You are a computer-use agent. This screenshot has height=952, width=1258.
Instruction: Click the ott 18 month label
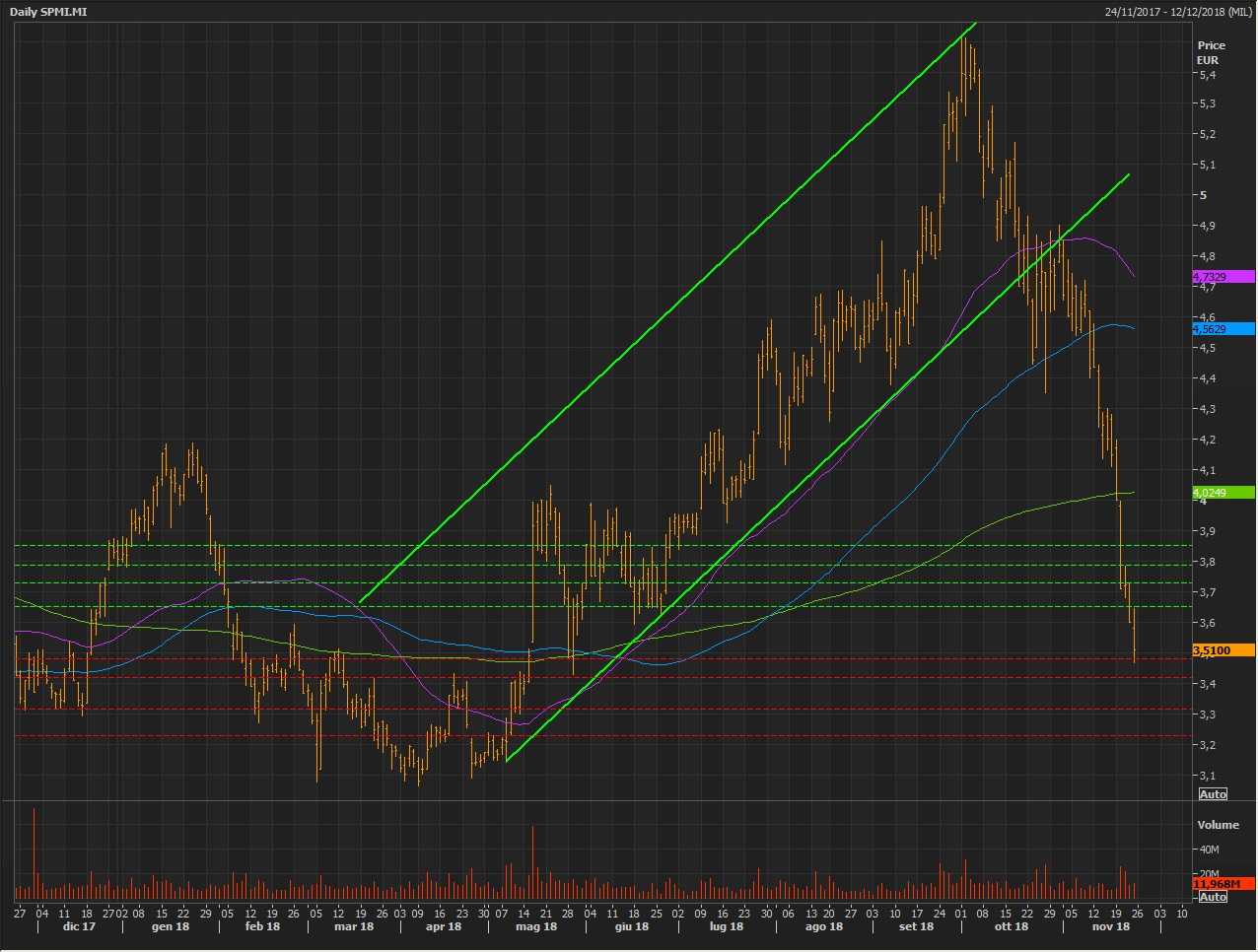[1011, 926]
